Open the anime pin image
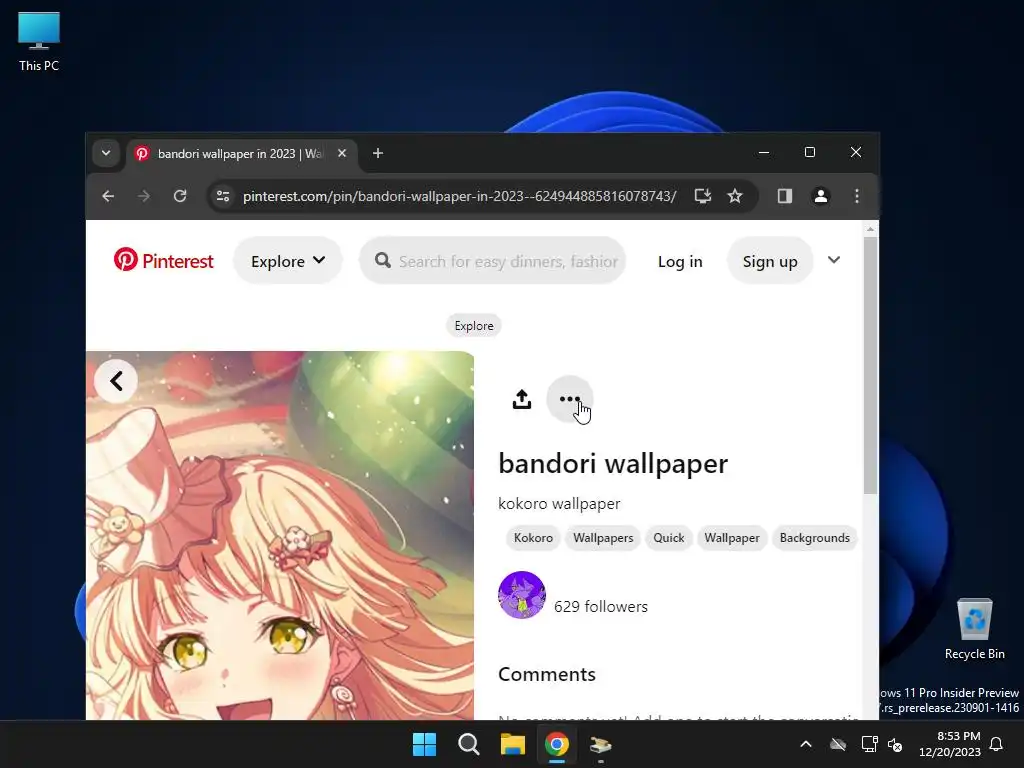1024x768 pixels. pyautogui.click(x=280, y=536)
